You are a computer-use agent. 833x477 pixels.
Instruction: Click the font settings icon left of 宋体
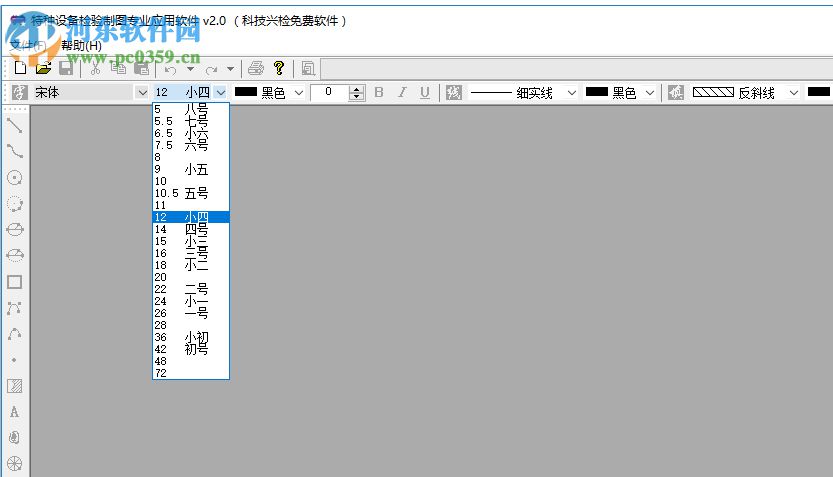(x=19, y=92)
